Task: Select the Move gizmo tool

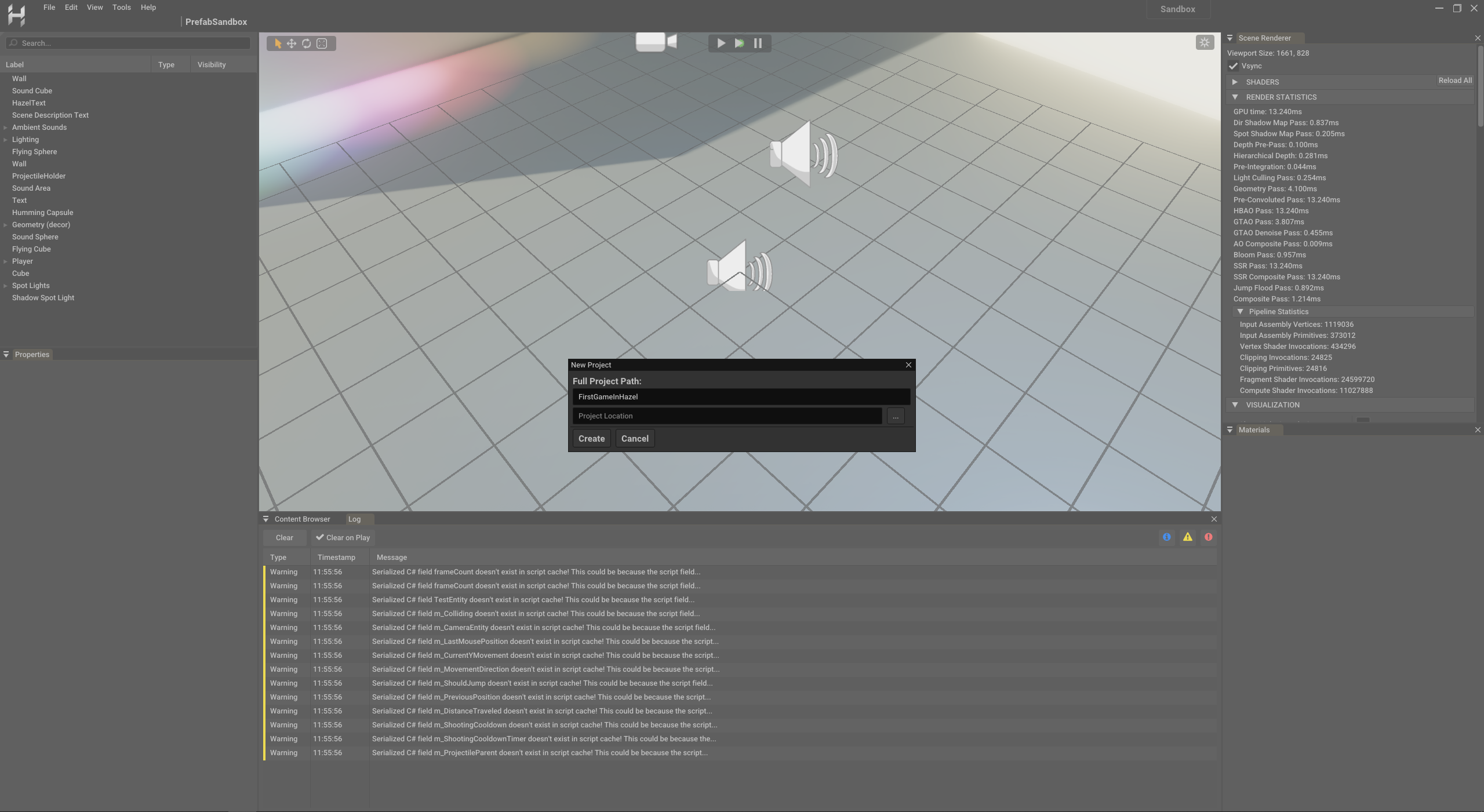Action: click(292, 43)
